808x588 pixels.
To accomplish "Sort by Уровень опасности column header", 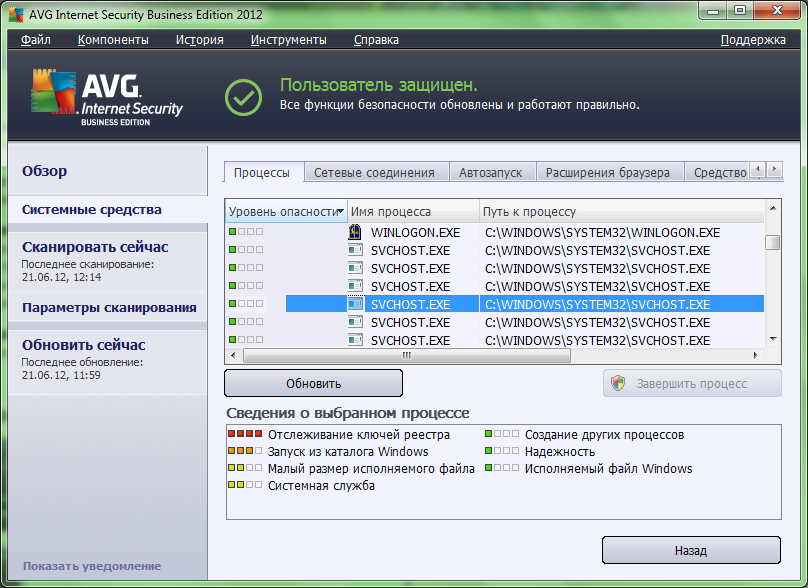I will [x=286, y=211].
